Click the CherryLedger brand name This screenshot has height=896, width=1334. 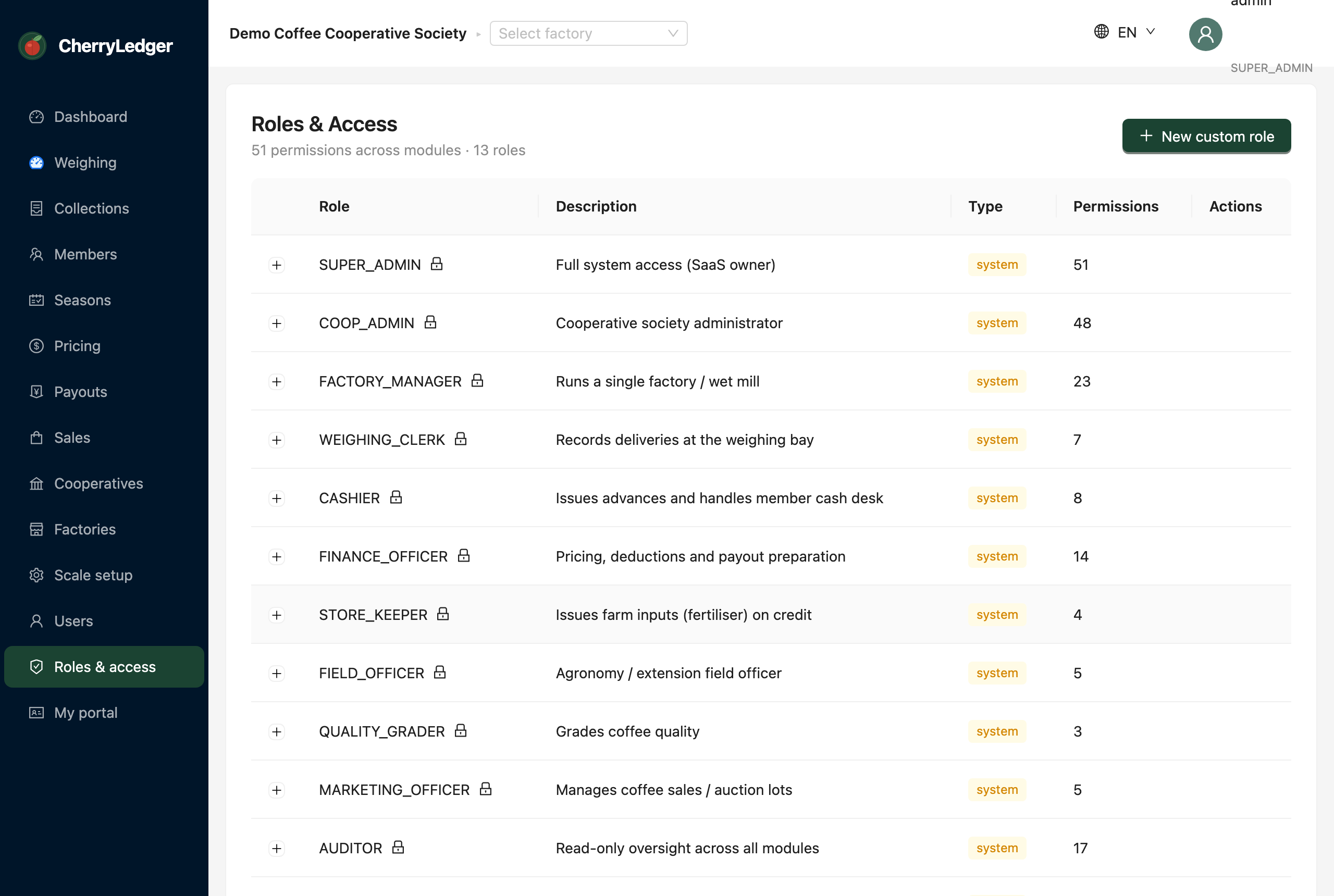(116, 46)
